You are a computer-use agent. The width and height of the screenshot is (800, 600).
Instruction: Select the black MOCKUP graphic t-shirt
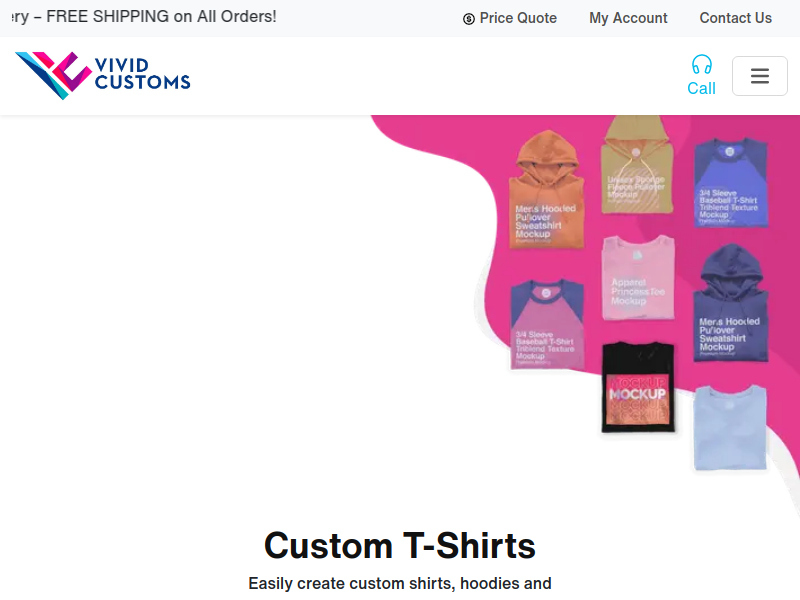[x=638, y=387]
